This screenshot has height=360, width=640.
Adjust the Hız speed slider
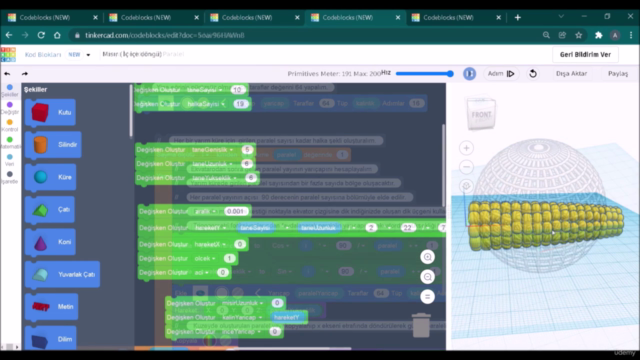[x=424, y=73]
